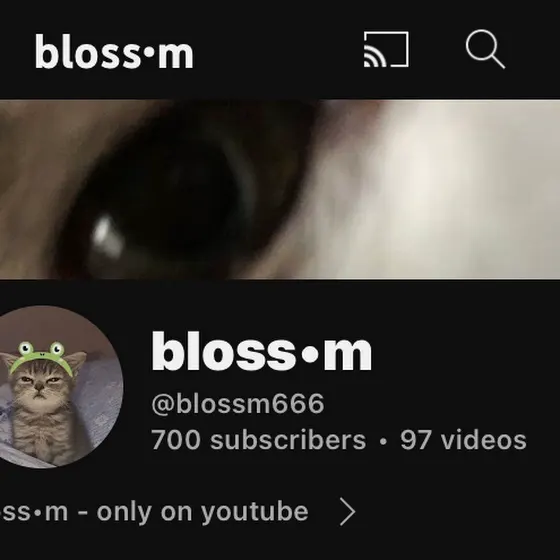The image size is (560, 560).
Task: Click the 700 subscribers label
Action: (259, 440)
